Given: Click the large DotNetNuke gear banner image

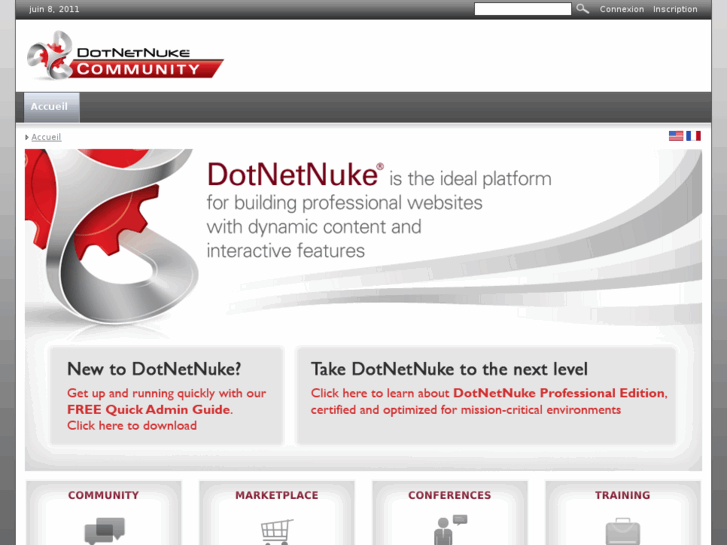Looking at the screenshot, I should tap(111, 237).
